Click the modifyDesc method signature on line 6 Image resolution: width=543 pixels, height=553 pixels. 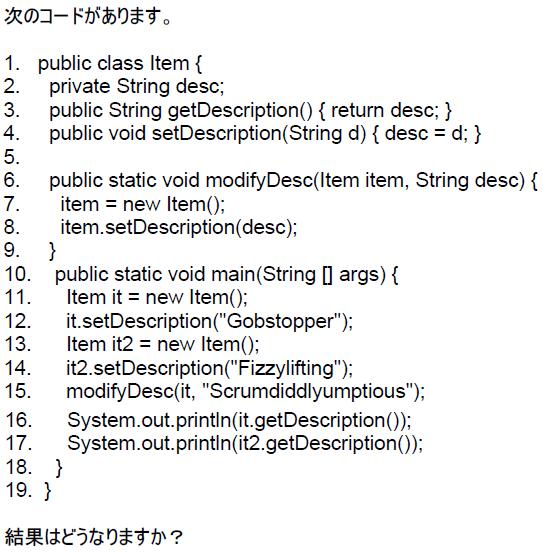(293, 181)
